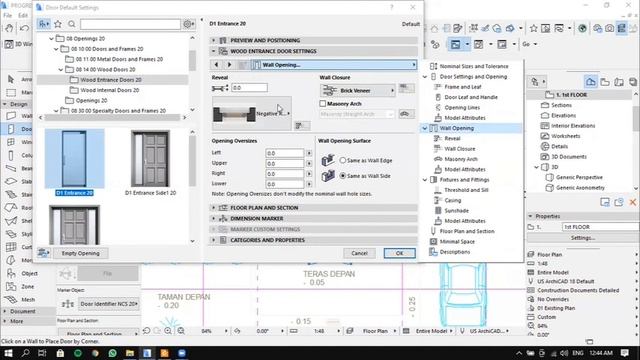Click the wall closure orientation icon beside Brick Veneer
Image resolution: width=640 pixels, height=360 pixels.
(406, 88)
